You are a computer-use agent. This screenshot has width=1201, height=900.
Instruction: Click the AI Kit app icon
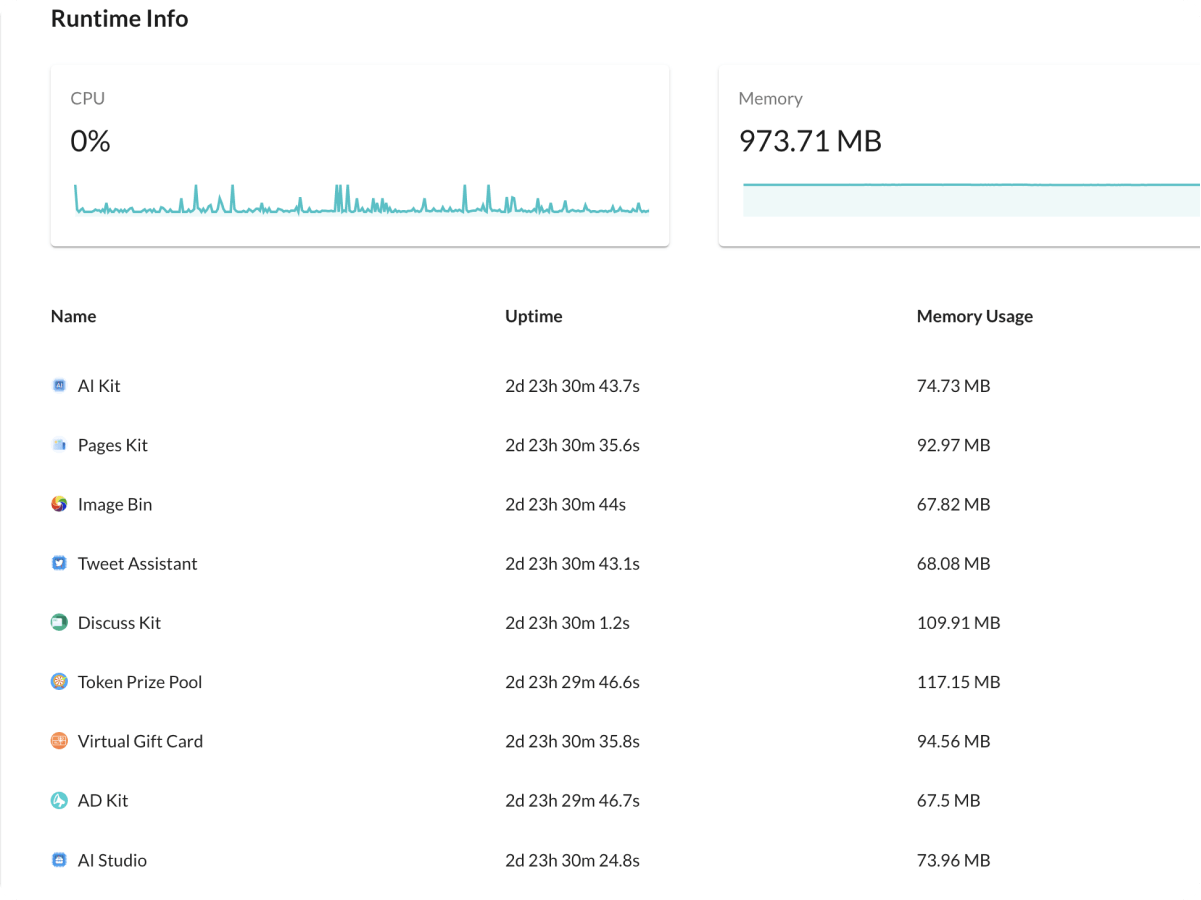tap(59, 386)
